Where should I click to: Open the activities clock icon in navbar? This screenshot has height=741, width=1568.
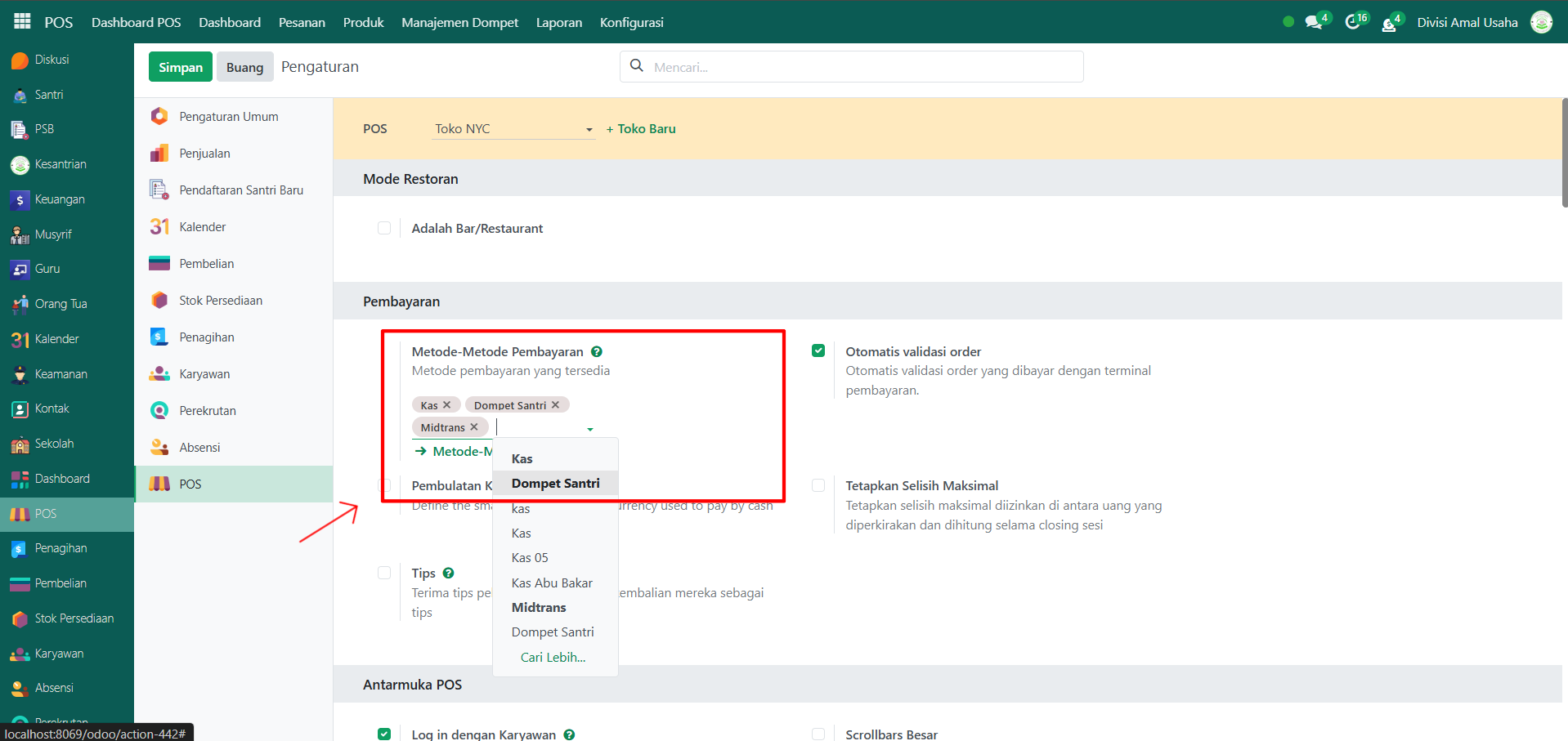coord(1352,22)
